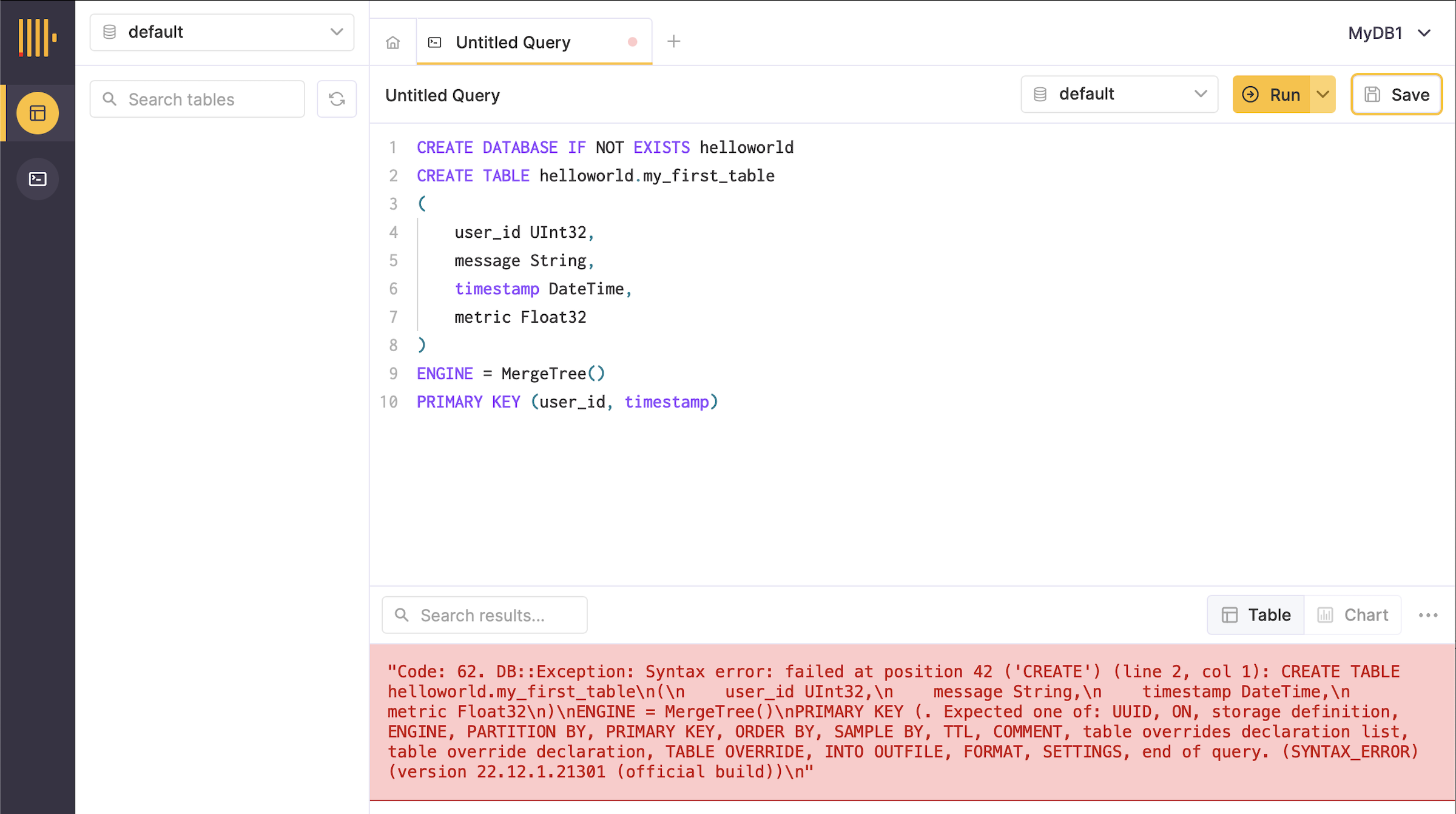Click the message String line

[524, 261]
